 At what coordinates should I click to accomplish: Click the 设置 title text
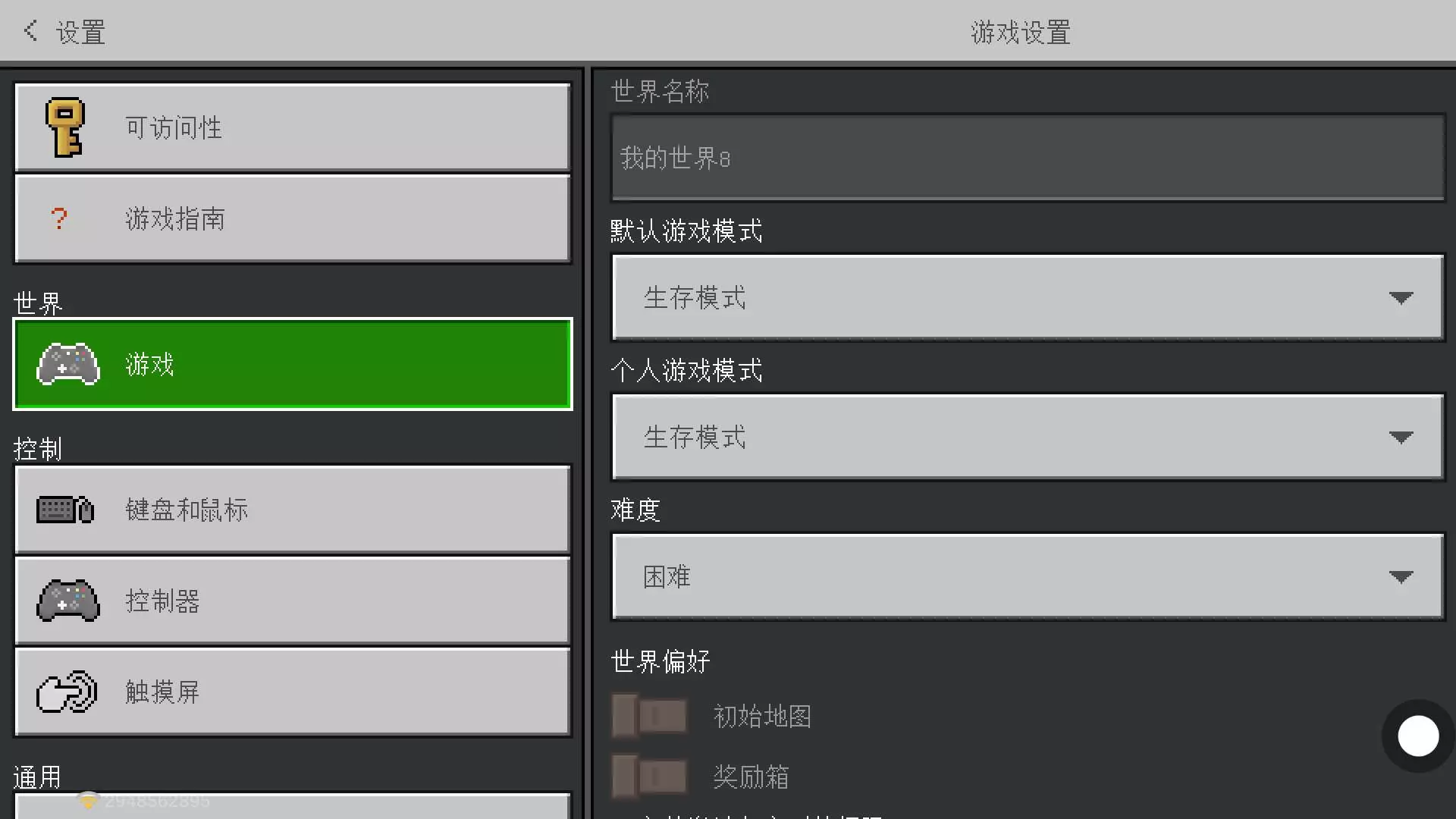tap(80, 33)
